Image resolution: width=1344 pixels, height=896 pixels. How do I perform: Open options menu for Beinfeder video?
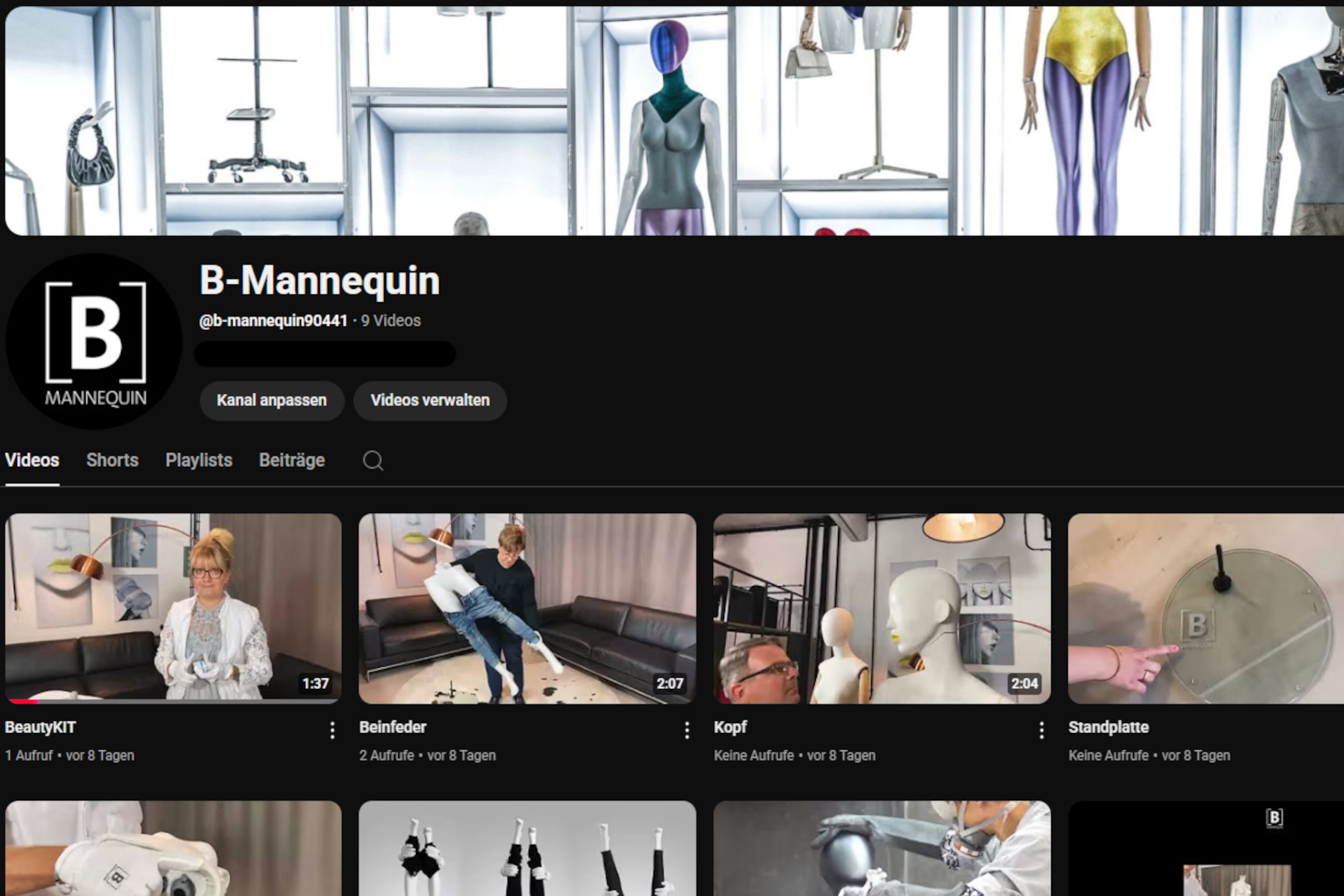point(687,730)
